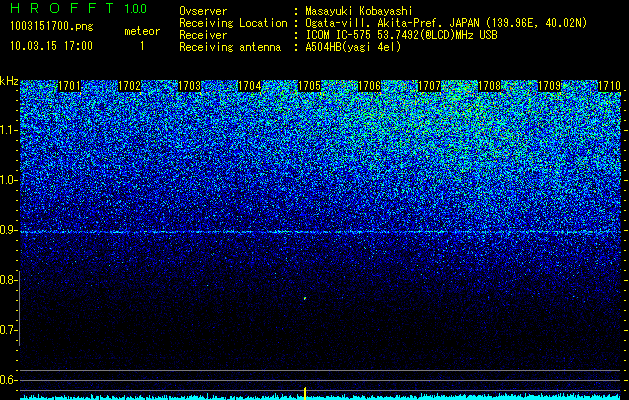The image size is (629, 400).
Task: Click the meteor count label
Action: (x=142, y=31)
